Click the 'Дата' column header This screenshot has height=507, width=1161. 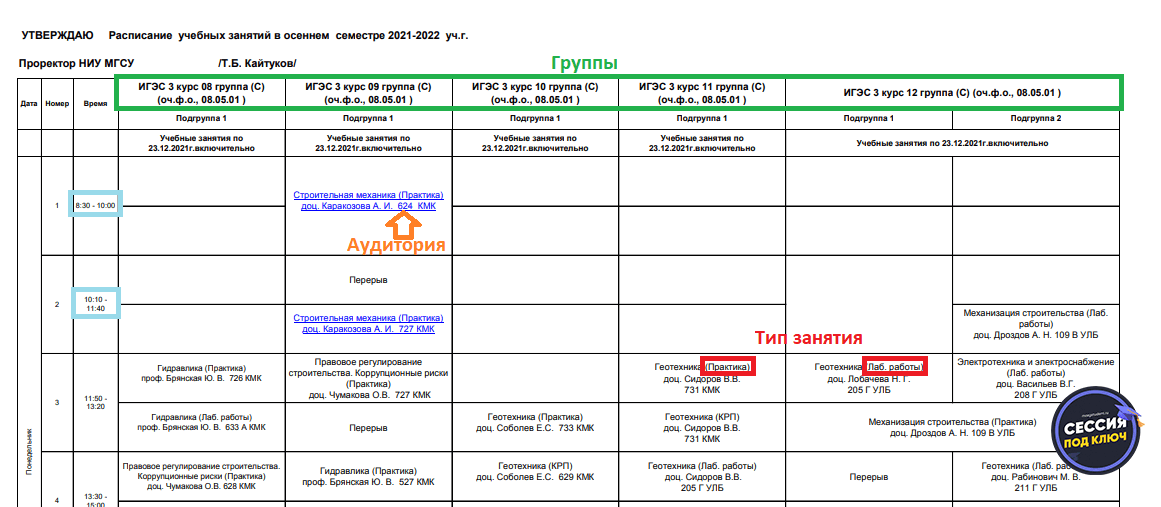pos(29,104)
